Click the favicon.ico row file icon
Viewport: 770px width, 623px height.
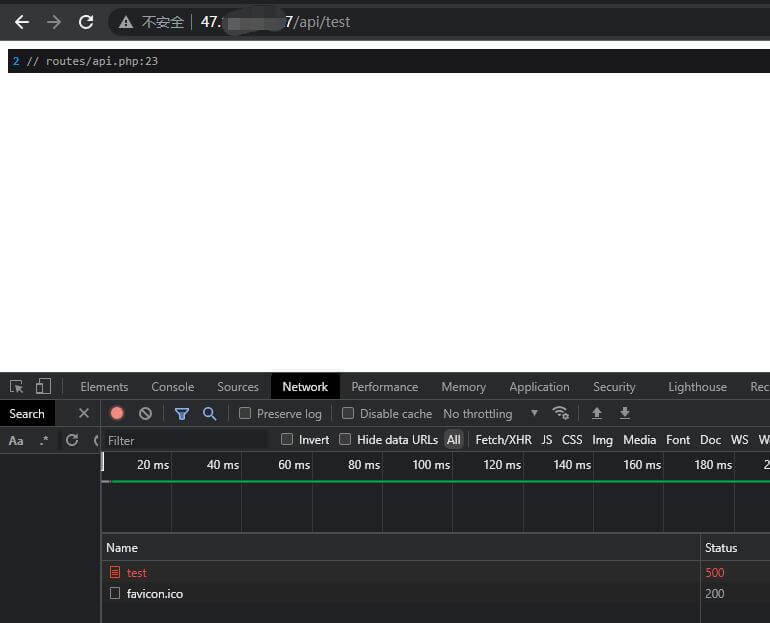coord(114,593)
